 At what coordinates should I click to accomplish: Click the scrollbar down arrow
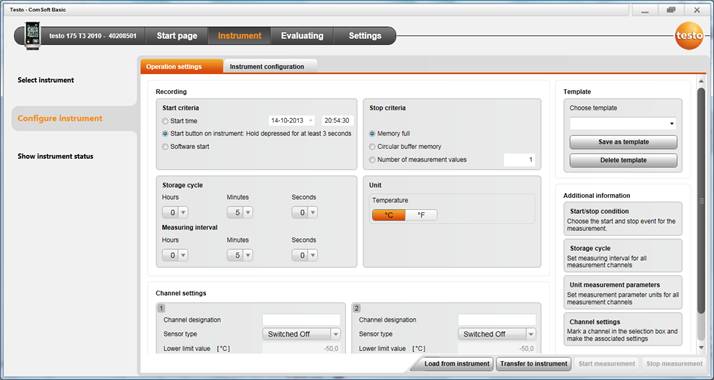pyautogui.click(x=701, y=348)
